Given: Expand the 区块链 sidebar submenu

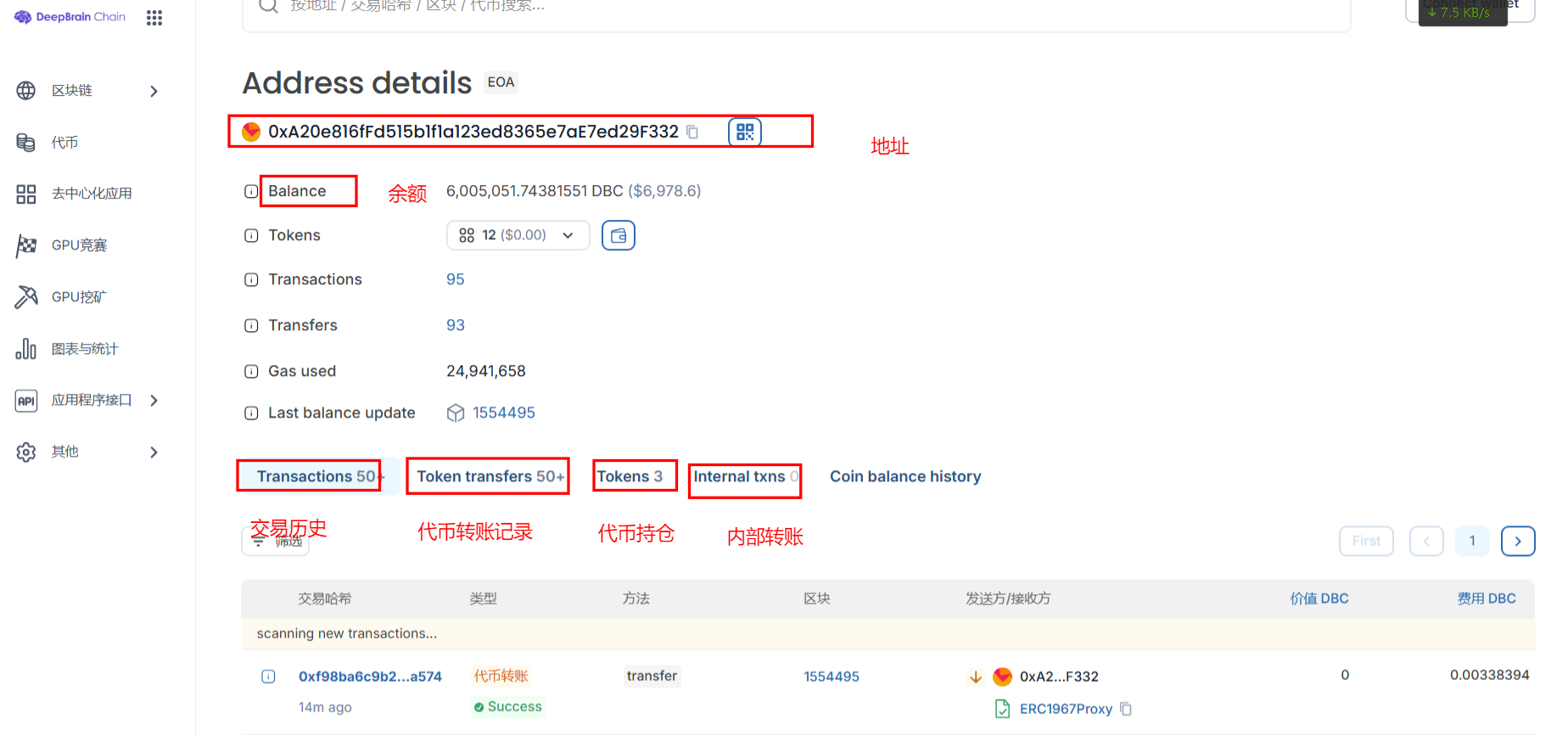Looking at the screenshot, I should pos(154,91).
